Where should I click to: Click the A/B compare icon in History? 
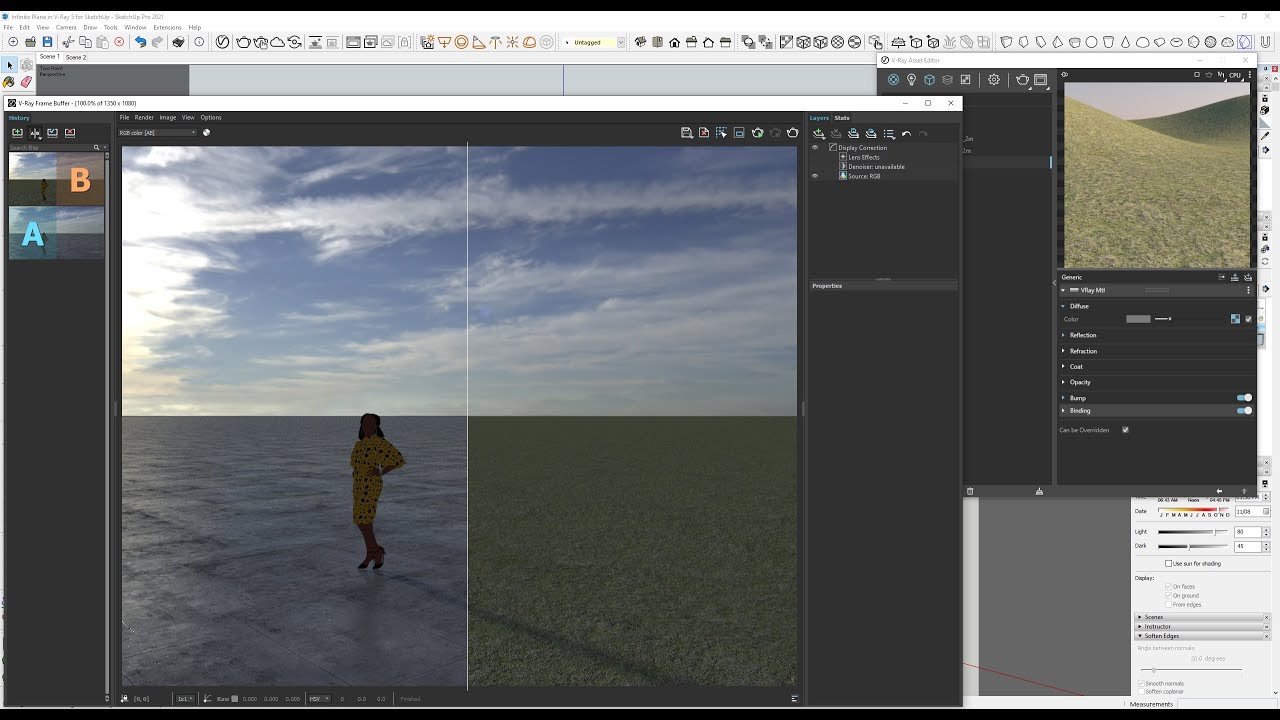pos(35,132)
